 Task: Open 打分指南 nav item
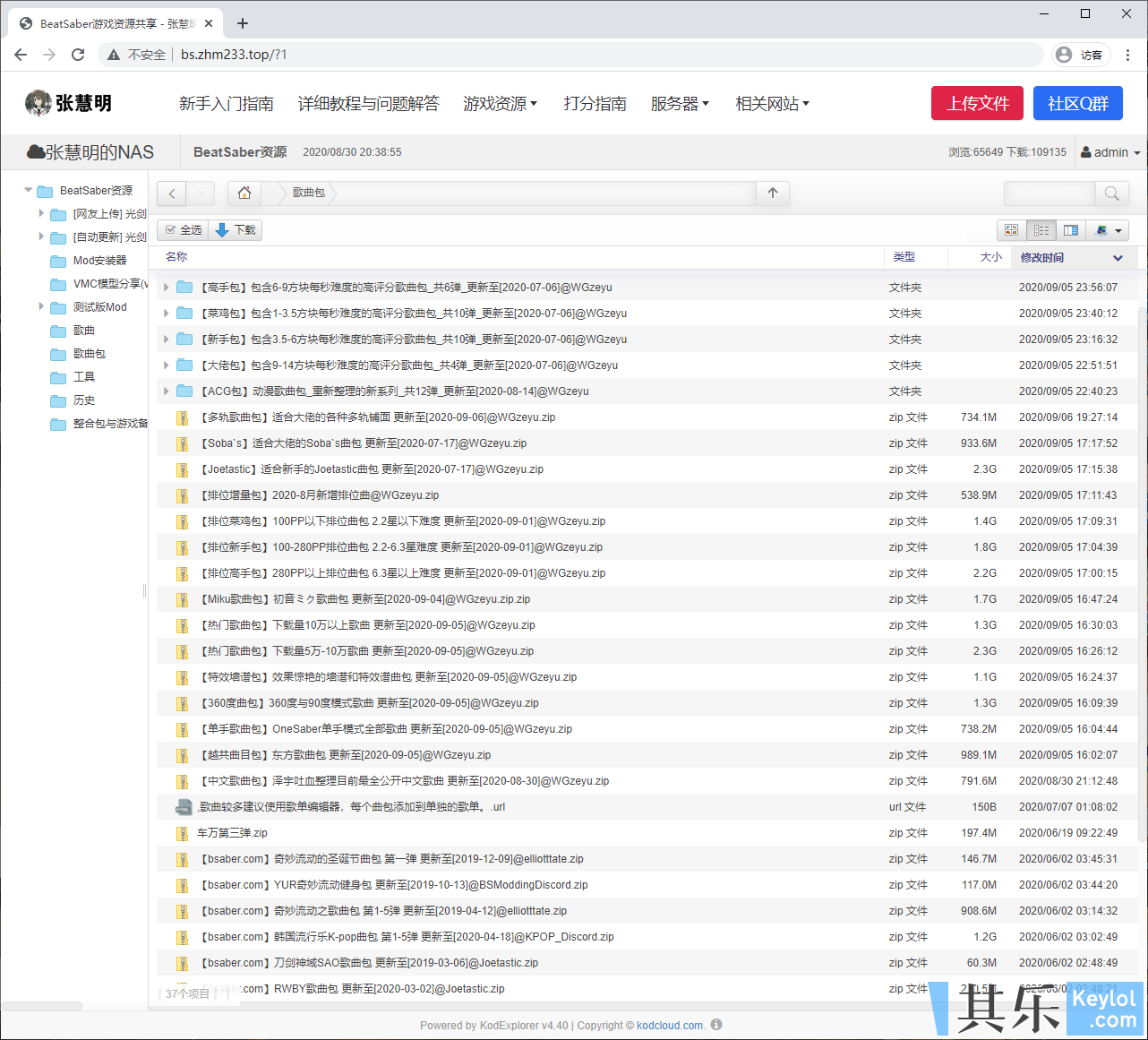click(595, 104)
